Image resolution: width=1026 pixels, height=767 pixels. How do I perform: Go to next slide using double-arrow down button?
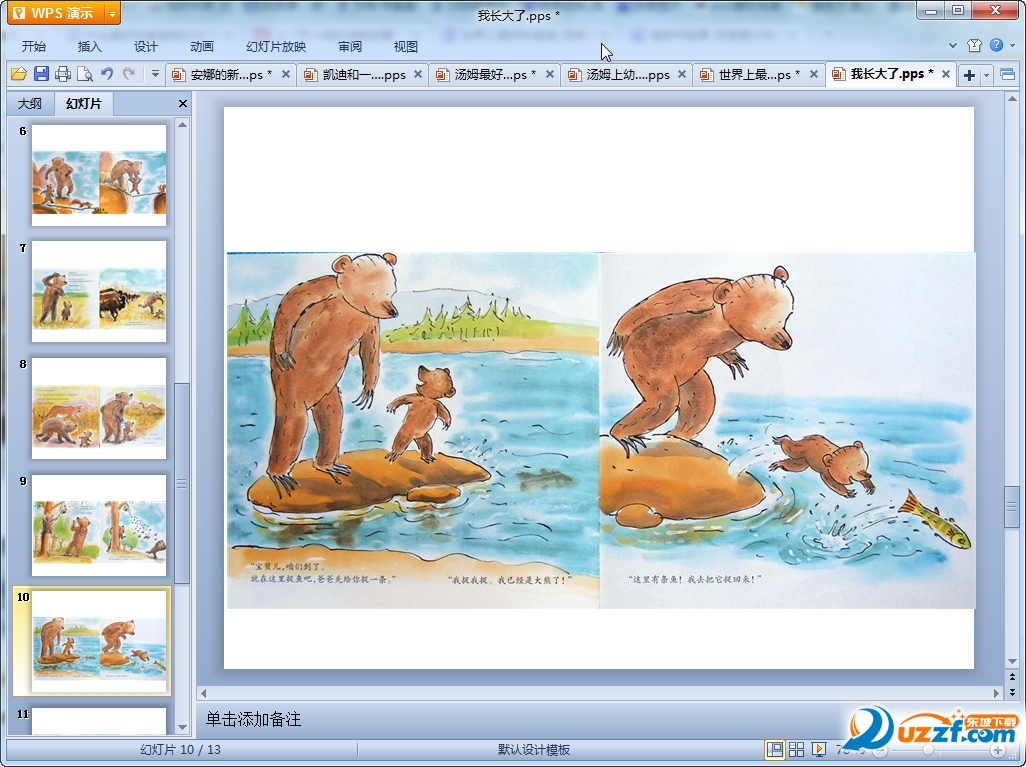pyautogui.click(x=1012, y=691)
